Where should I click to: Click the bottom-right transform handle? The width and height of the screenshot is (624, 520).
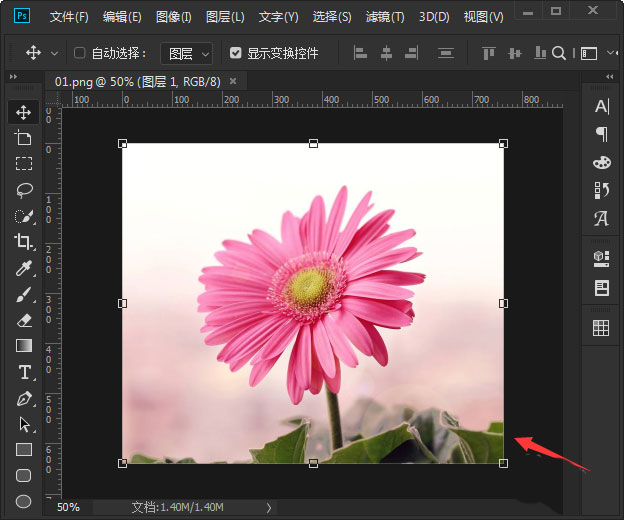point(503,463)
